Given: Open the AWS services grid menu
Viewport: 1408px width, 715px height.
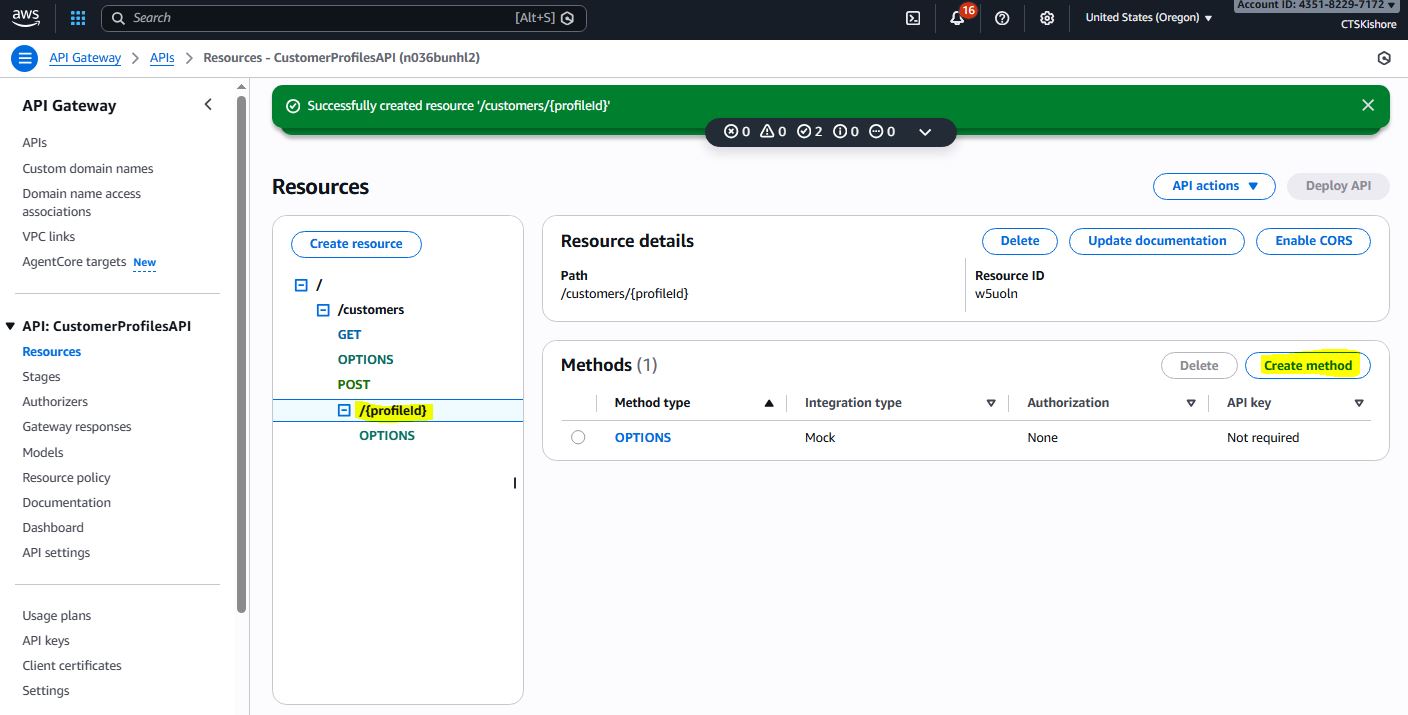Looking at the screenshot, I should (78, 18).
